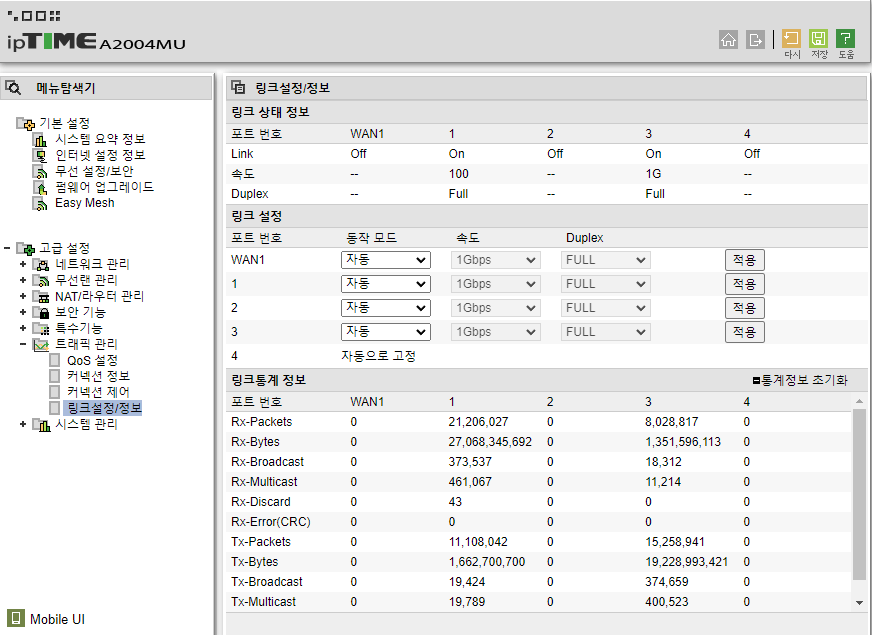Open Easy Mesh menu item
The width and height of the screenshot is (872, 635).
pyautogui.click(x=85, y=203)
